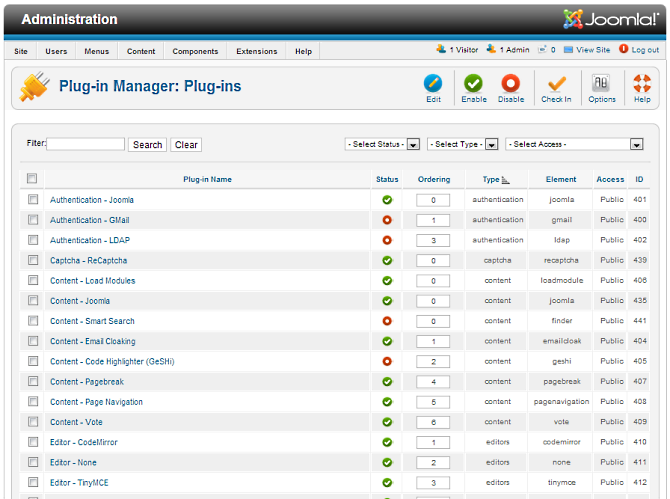Screen dimensions: 670x499
Task: Check the box for Authentication - LDAP
Action: 33,240
